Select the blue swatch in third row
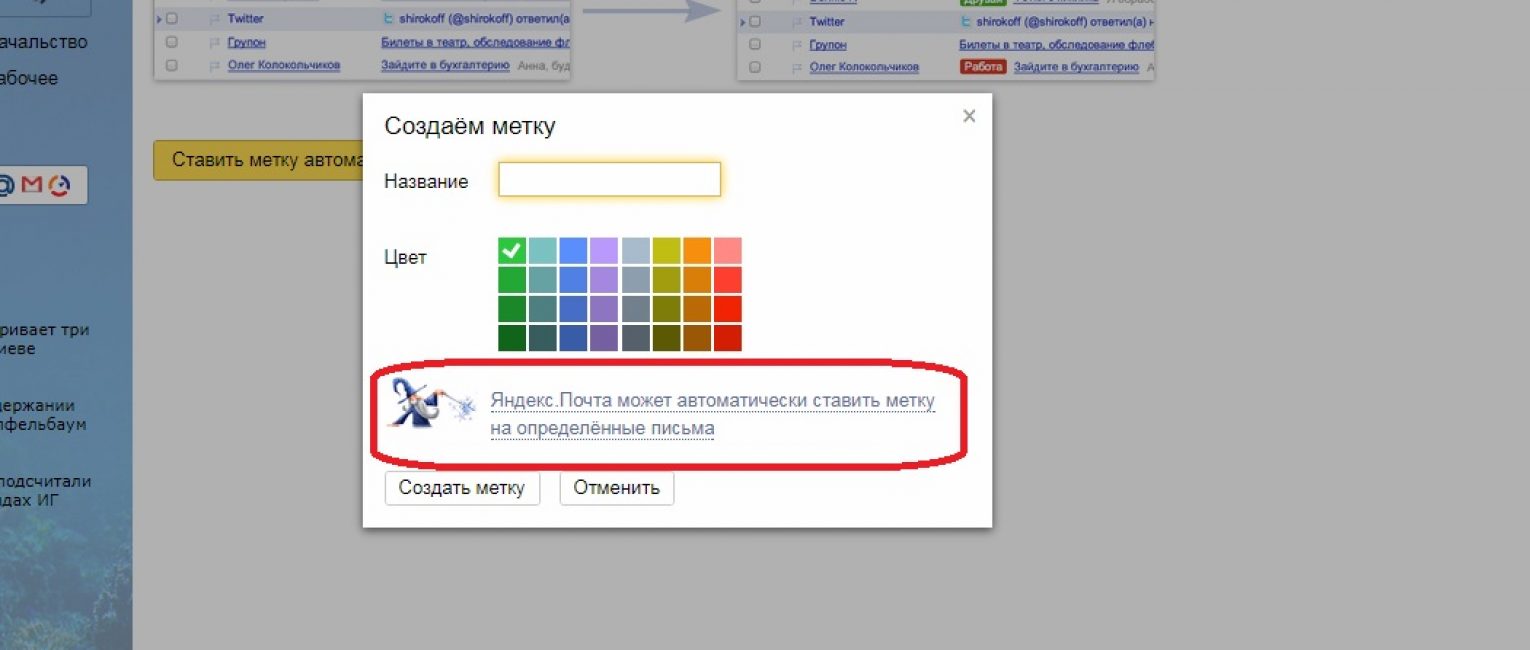This screenshot has height=650, width=1530. pyautogui.click(x=574, y=309)
